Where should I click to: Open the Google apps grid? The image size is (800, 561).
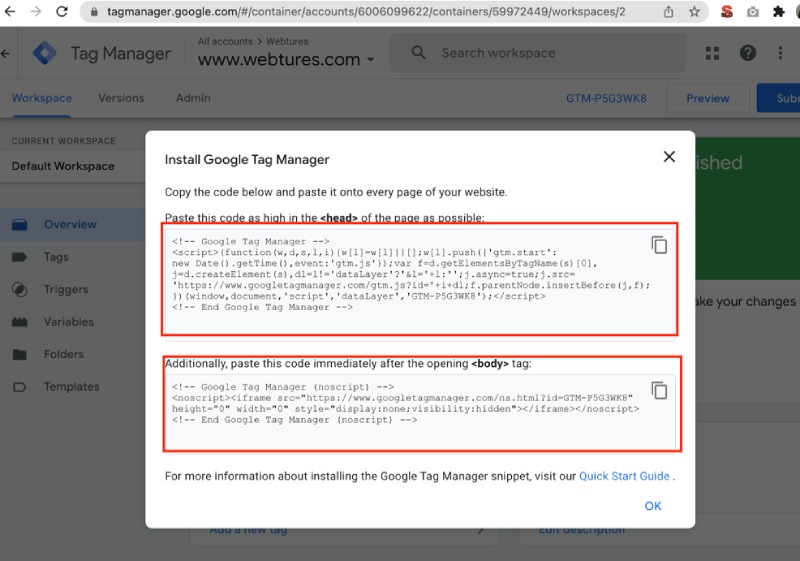713,53
